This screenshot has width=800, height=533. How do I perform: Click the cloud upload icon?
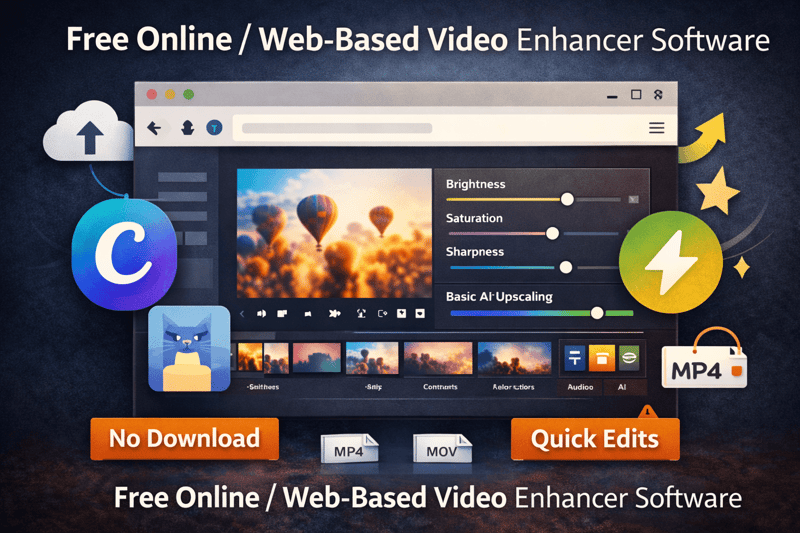click(x=88, y=132)
